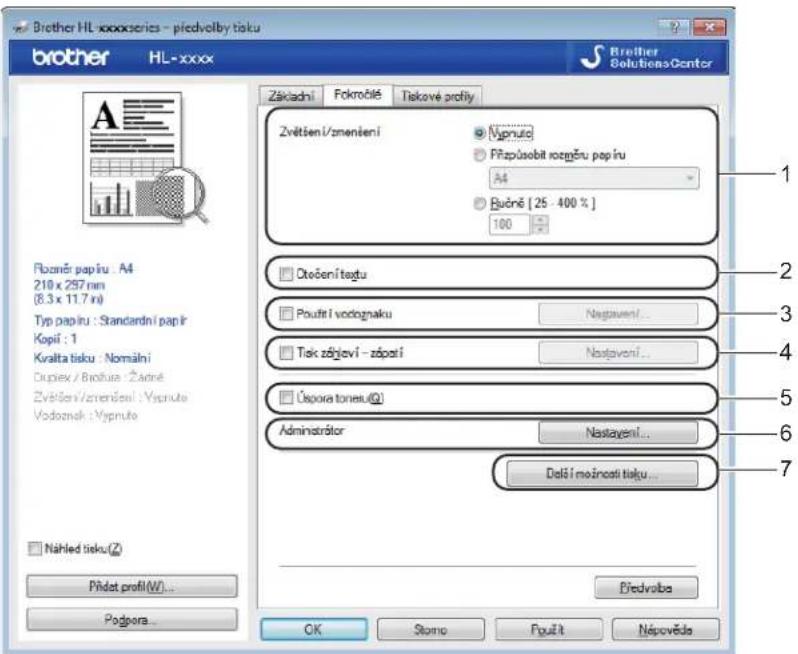Click 'Kopií : 1' summary text
Viewport: 798px width, 654px height.
pyautogui.click(x=55, y=339)
